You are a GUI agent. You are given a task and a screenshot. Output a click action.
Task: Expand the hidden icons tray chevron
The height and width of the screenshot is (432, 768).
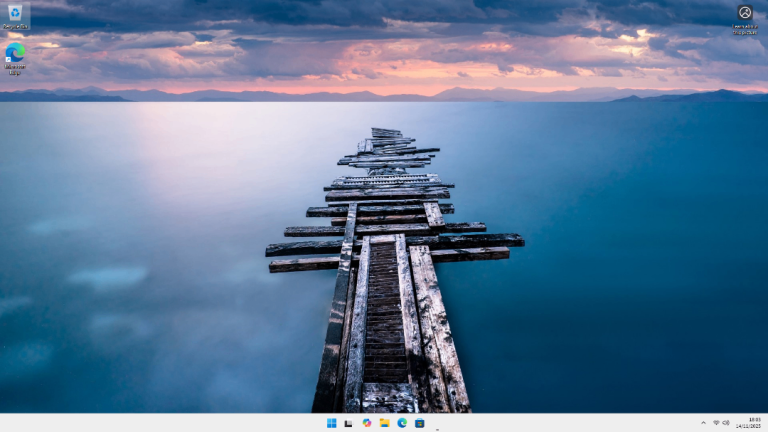tap(703, 423)
